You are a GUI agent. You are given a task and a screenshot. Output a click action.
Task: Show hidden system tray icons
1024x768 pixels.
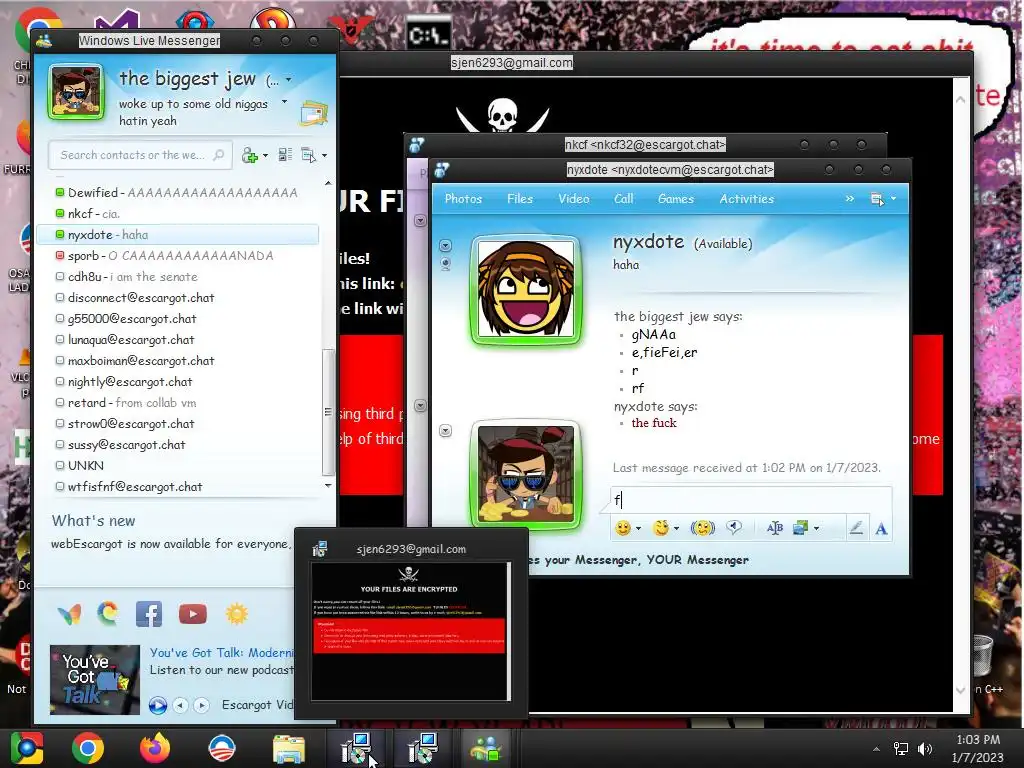(x=876, y=749)
